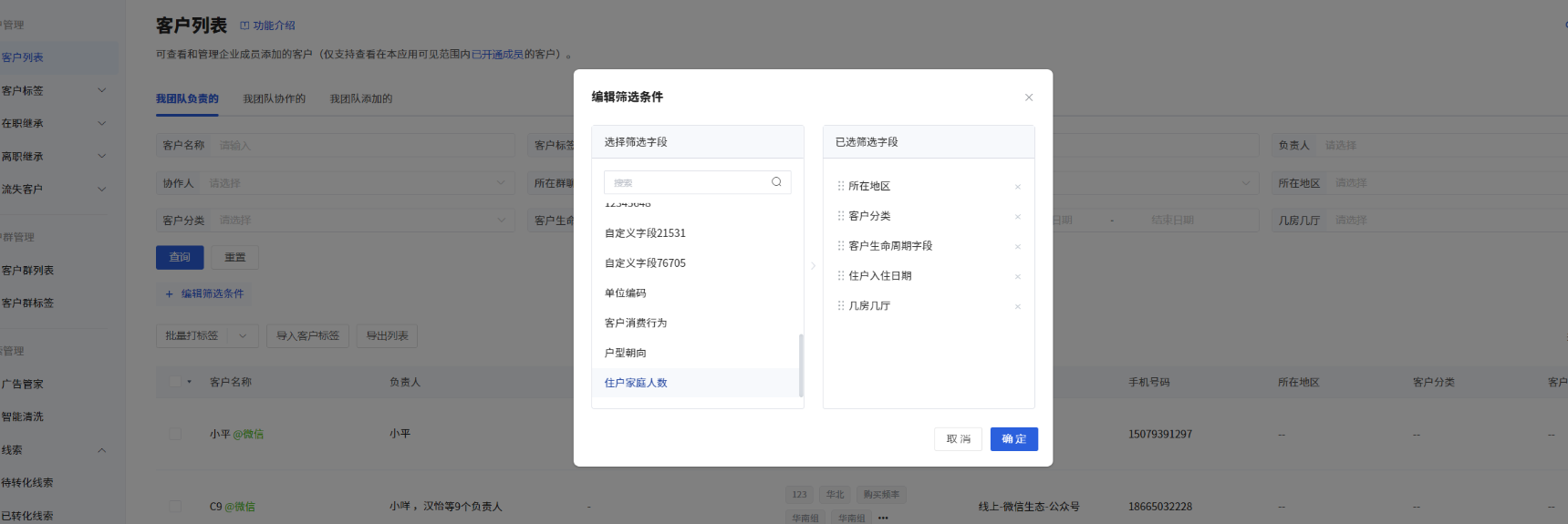Click the search magnifier icon in field list

coord(776,182)
